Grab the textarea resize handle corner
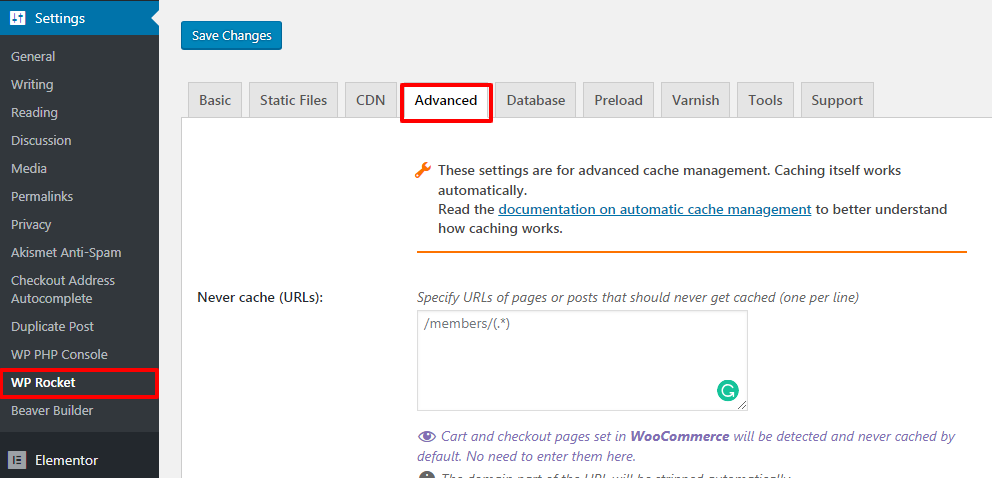The height and width of the screenshot is (478, 992). [741, 405]
